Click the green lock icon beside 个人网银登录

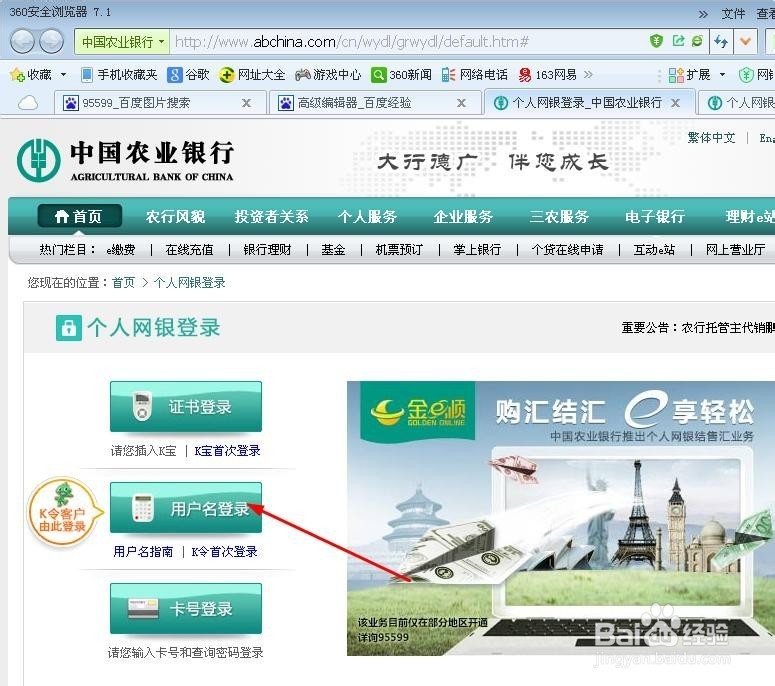coord(69,328)
